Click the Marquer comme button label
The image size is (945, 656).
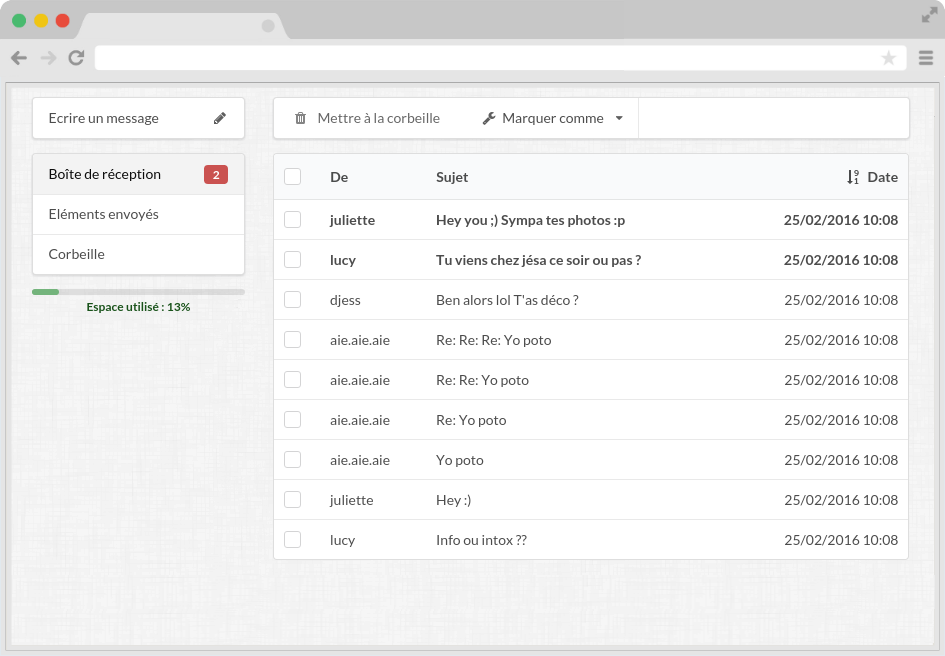coord(553,118)
